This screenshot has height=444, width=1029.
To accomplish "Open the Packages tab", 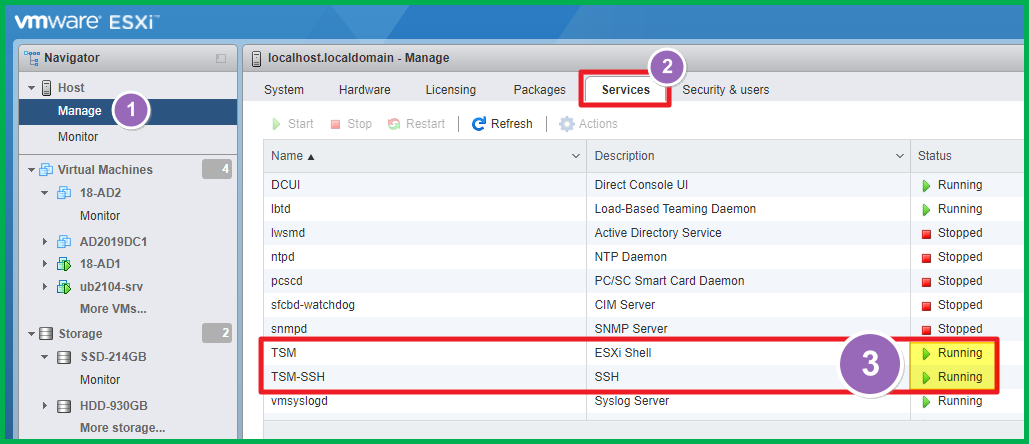I will [539, 90].
